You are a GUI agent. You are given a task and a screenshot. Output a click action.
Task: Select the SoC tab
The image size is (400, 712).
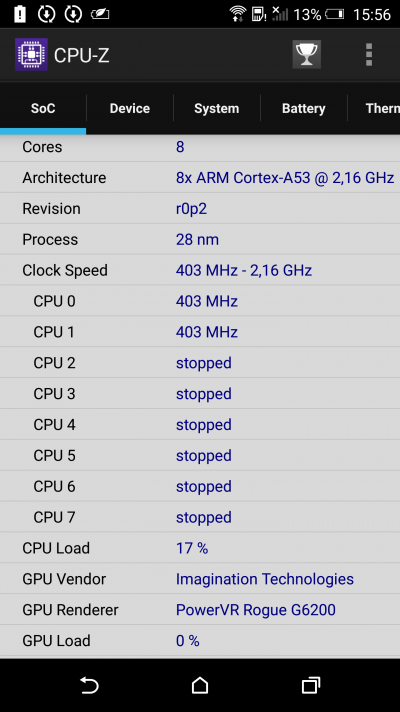tap(43, 109)
